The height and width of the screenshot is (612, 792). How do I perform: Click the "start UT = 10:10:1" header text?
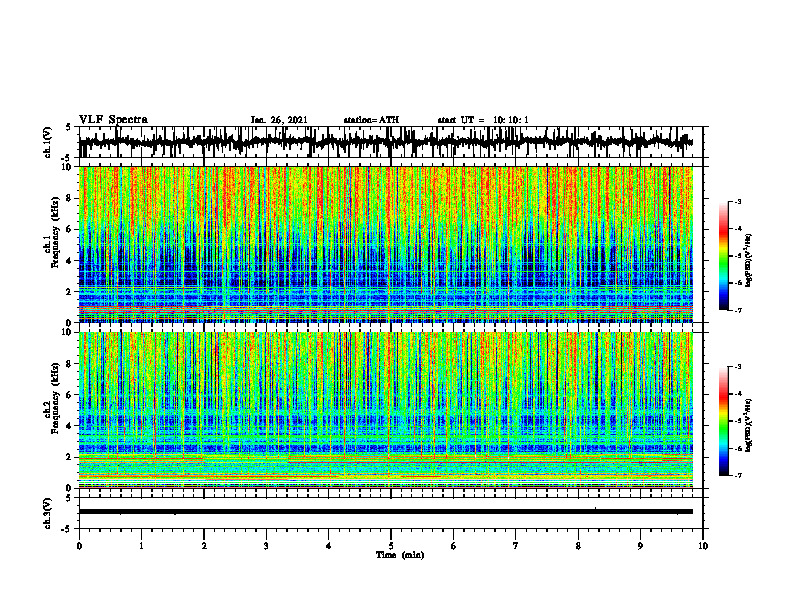(x=483, y=120)
